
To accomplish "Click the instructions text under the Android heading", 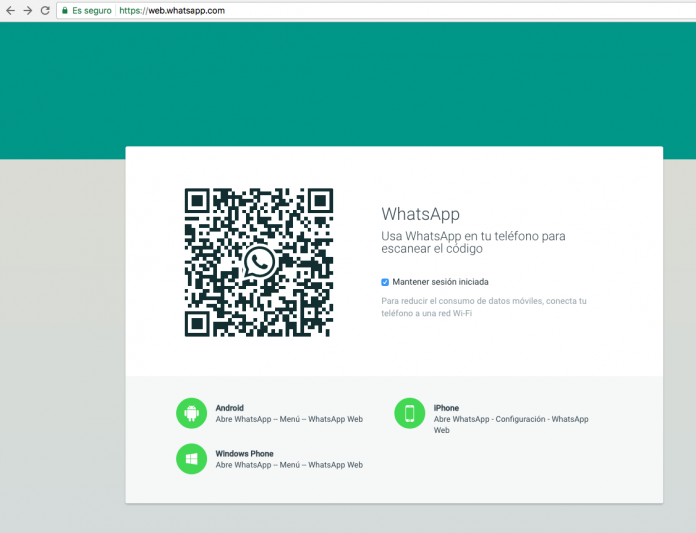I will (x=289, y=420).
